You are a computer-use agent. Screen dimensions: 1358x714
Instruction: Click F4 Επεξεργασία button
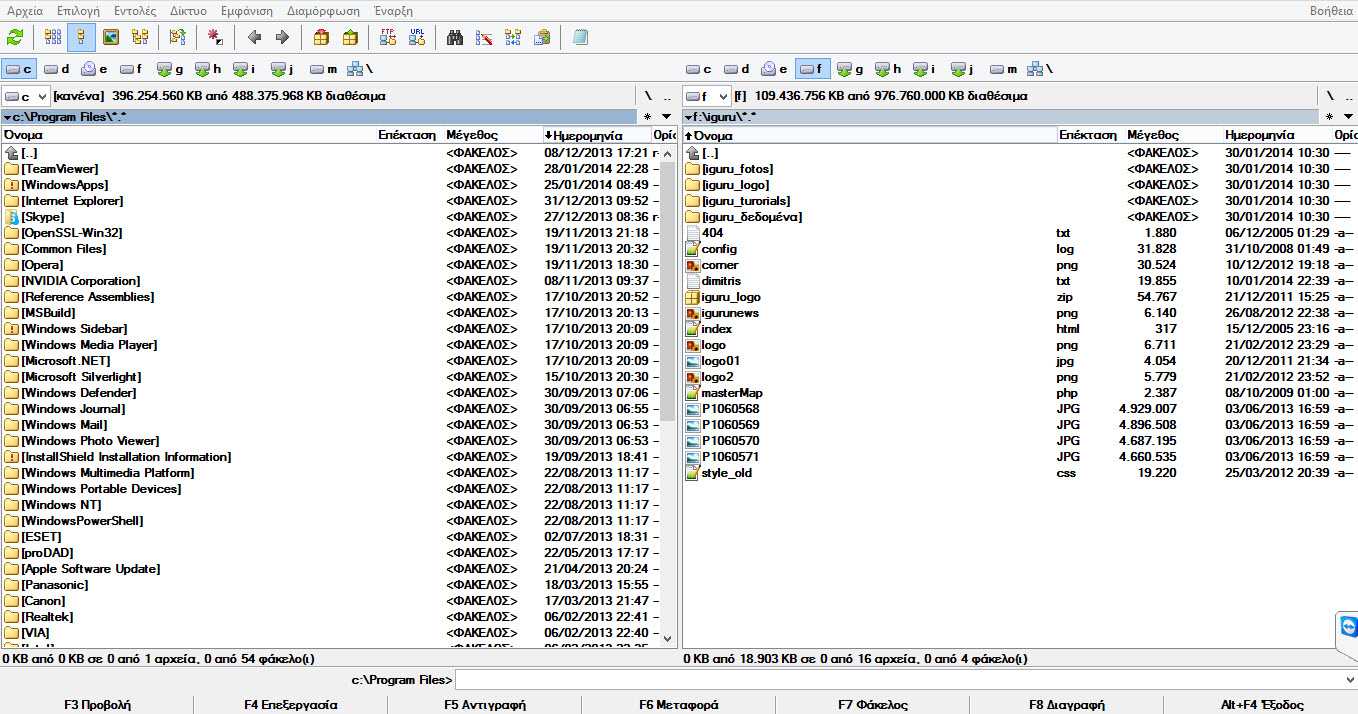290,704
